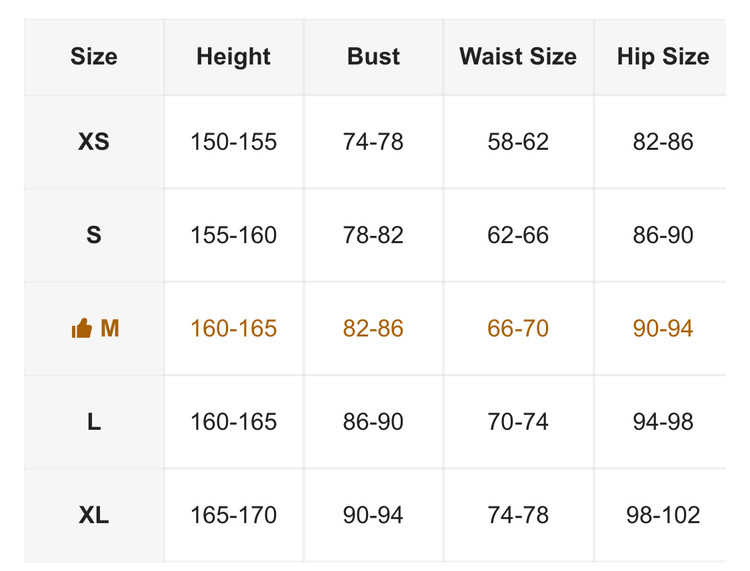
Task: Select the L size row label
Action: tap(94, 422)
